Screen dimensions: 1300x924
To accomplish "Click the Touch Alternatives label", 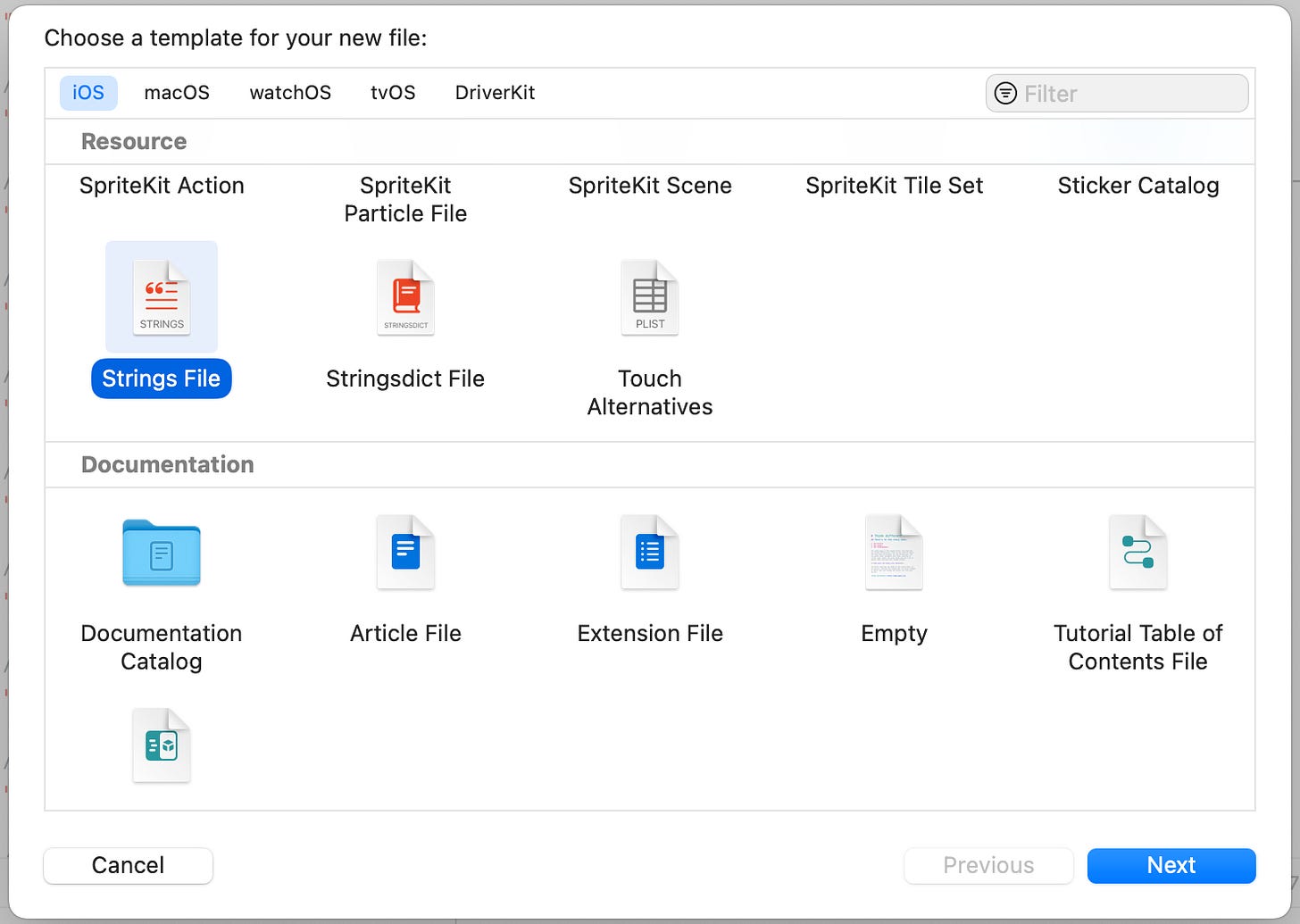I will click(650, 393).
